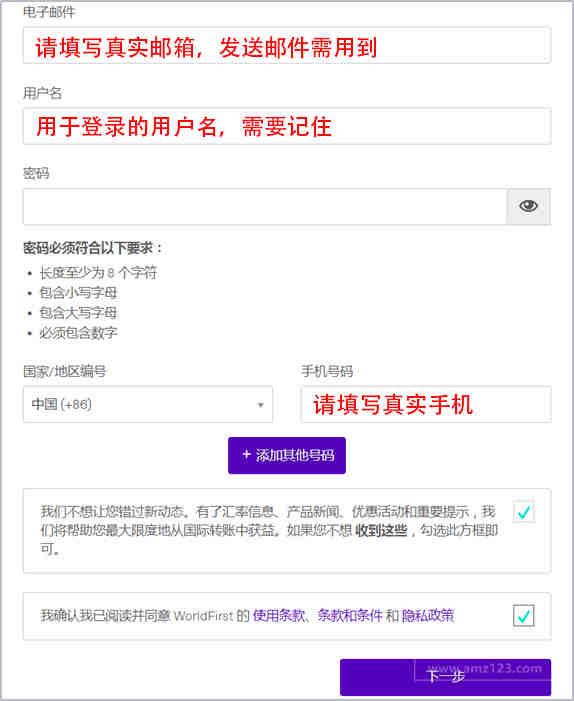Screen dimensions: 574x701
Task: Click the 添加其他号码 button
Action: pyautogui.click(x=287, y=455)
